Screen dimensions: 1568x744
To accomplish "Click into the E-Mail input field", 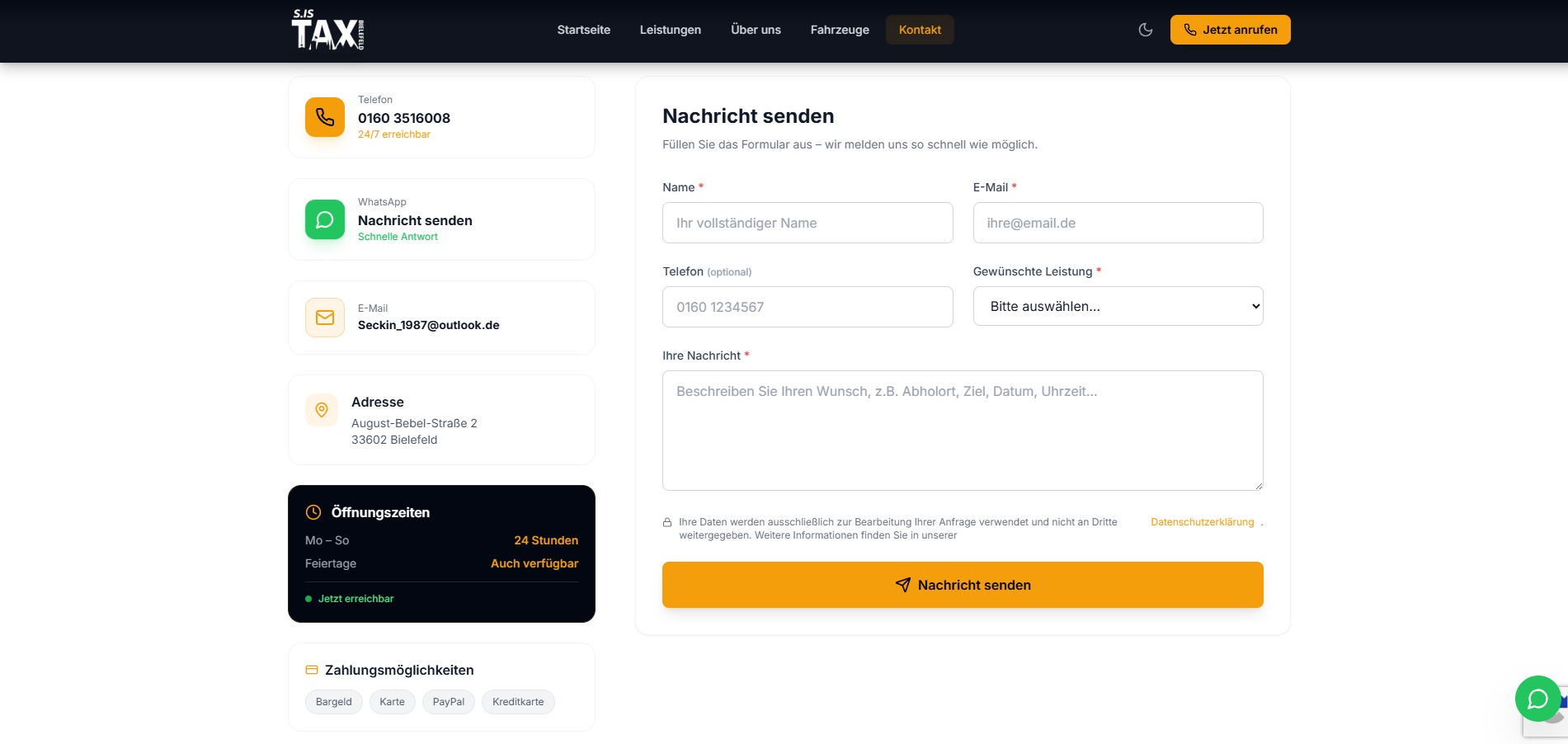I will click(x=1118, y=223).
